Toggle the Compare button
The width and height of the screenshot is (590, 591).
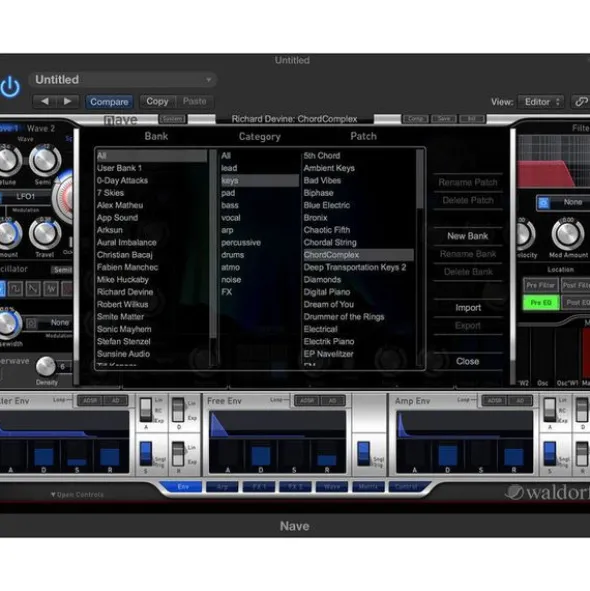click(x=109, y=102)
